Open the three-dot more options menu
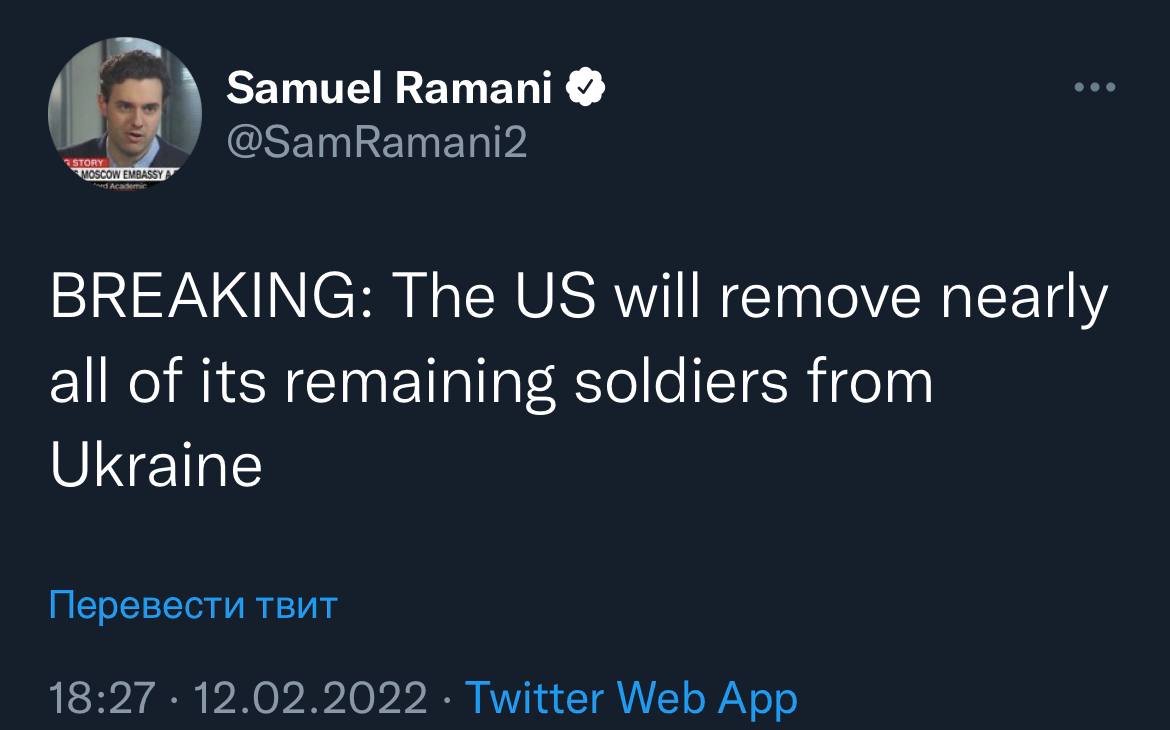Screen dimensions: 1170x730 point(1095,88)
